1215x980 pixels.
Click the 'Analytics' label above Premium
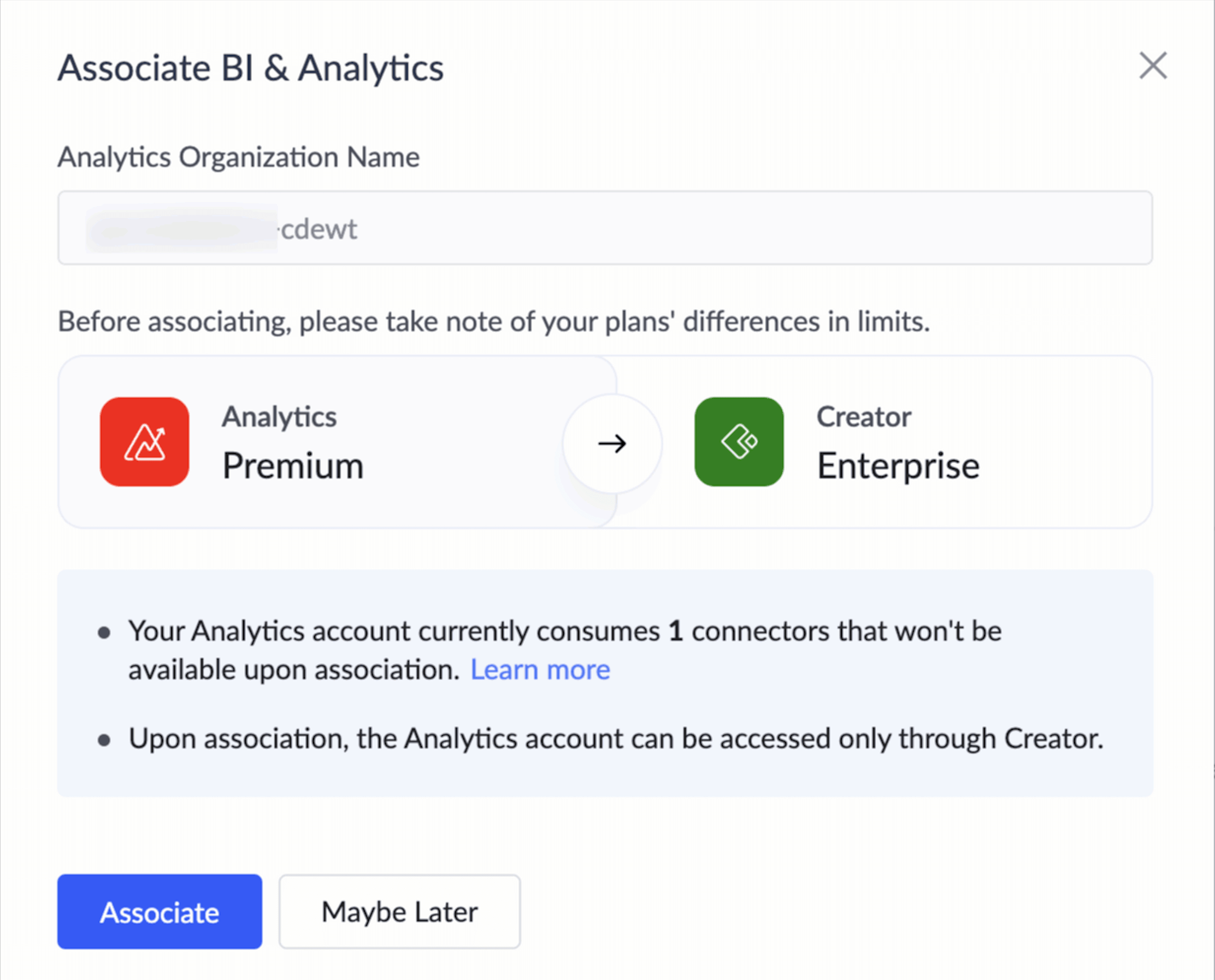click(x=279, y=417)
